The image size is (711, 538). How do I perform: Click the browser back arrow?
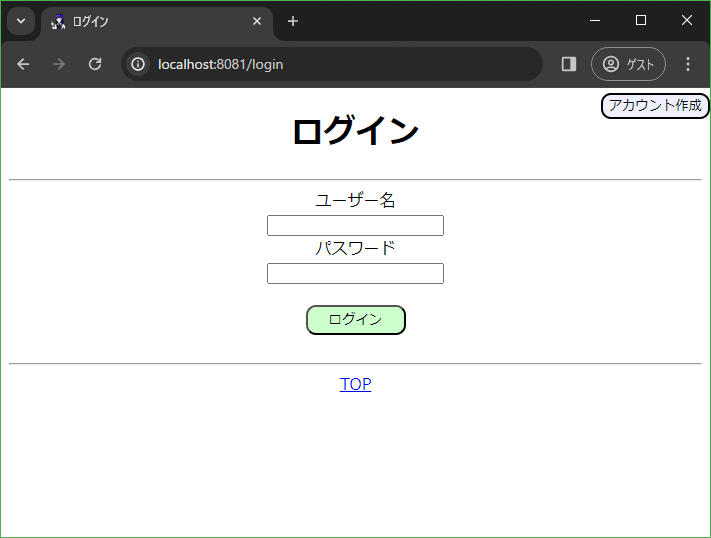[x=23, y=64]
